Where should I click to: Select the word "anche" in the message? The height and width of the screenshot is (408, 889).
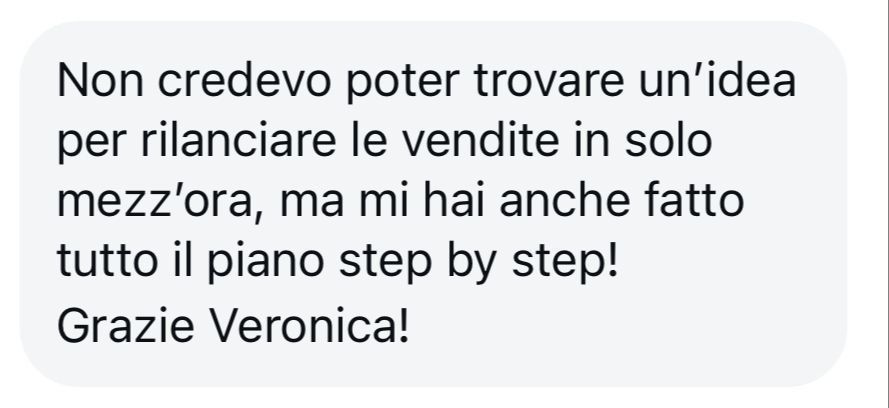[x=565, y=201]
